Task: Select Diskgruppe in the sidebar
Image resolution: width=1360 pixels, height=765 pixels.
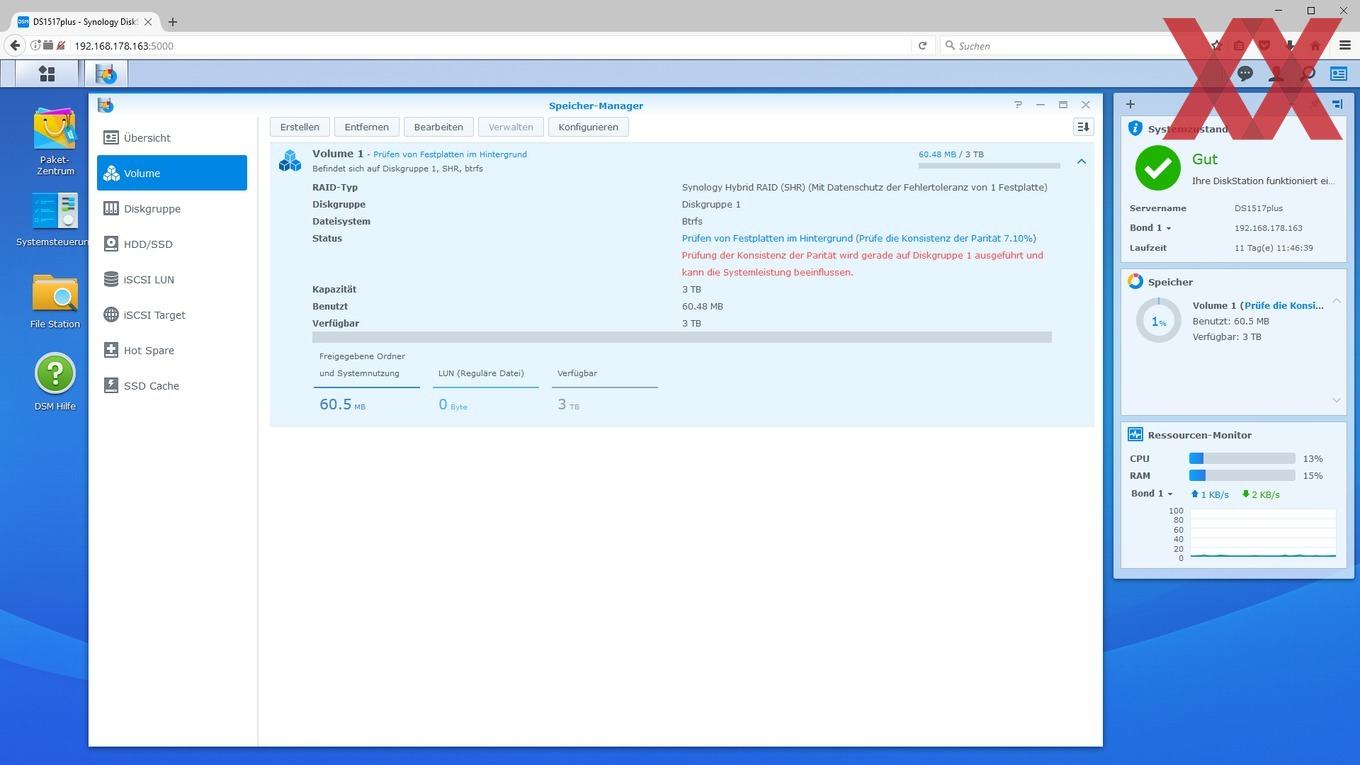Action: [x=172, y=209]
